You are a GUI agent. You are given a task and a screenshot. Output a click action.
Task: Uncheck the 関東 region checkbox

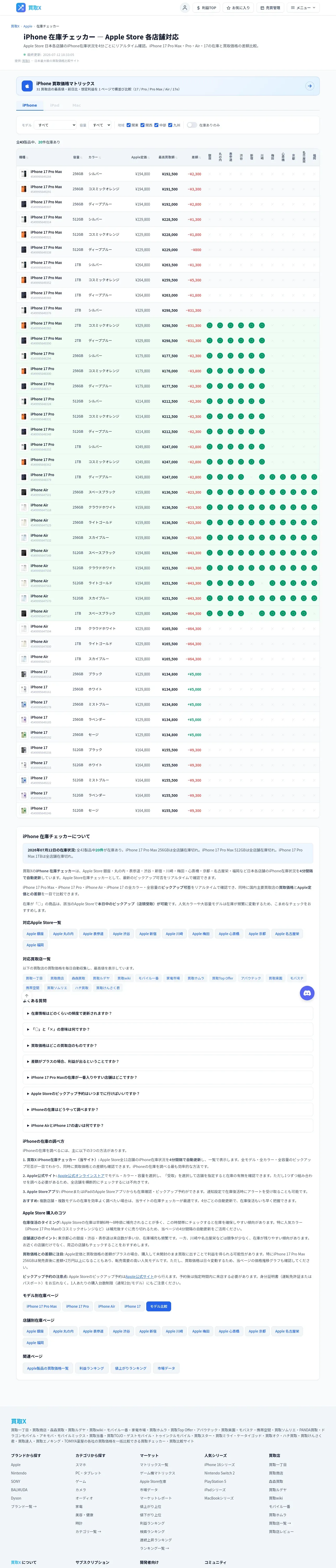click(x=129, y=125)
